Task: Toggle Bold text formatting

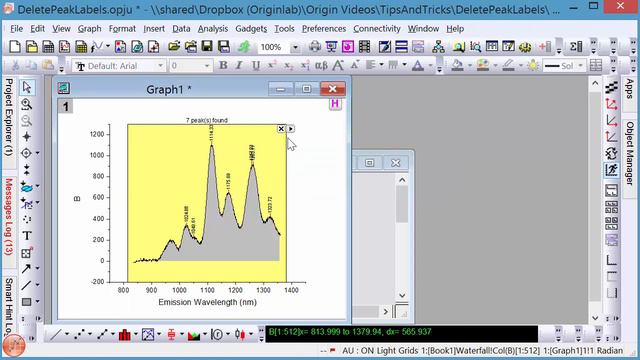Action: point(223,65)
